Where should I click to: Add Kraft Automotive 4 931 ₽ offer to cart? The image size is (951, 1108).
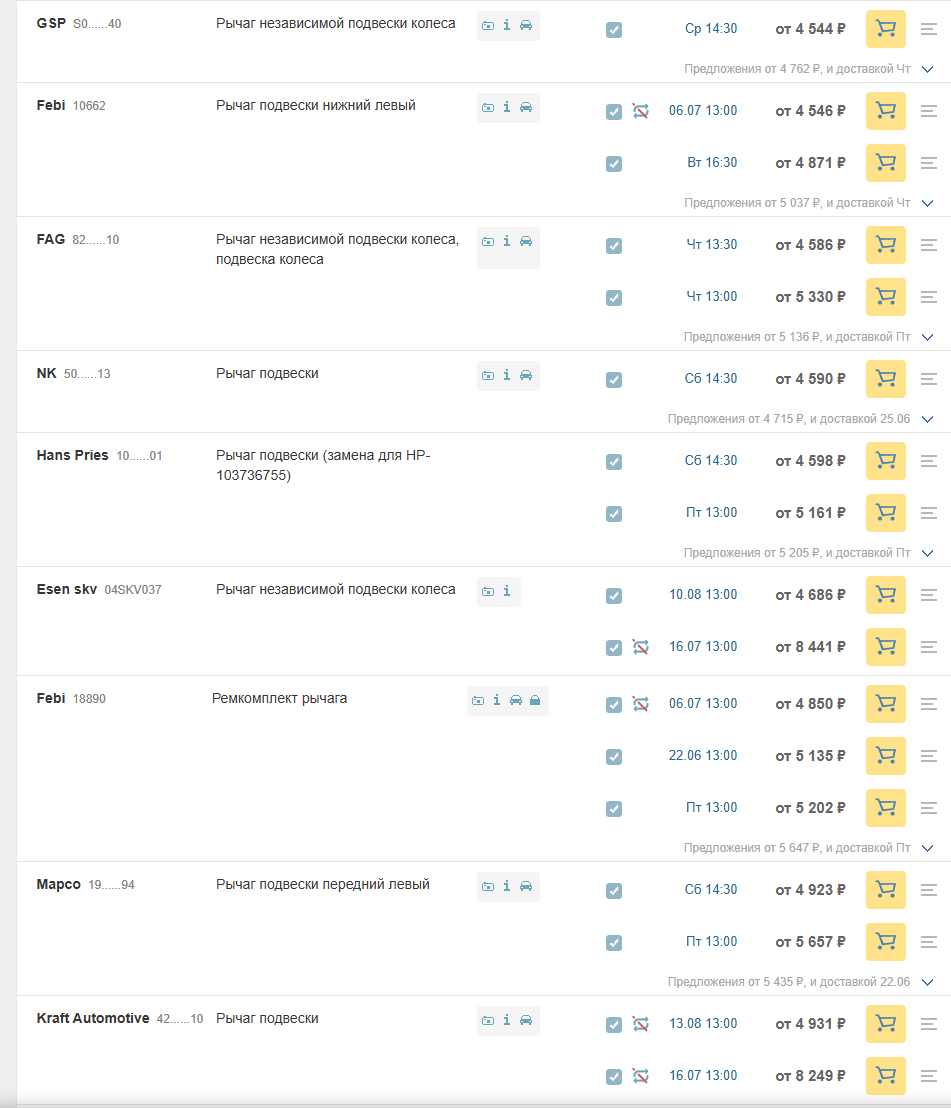click(x=885, y=1024)
